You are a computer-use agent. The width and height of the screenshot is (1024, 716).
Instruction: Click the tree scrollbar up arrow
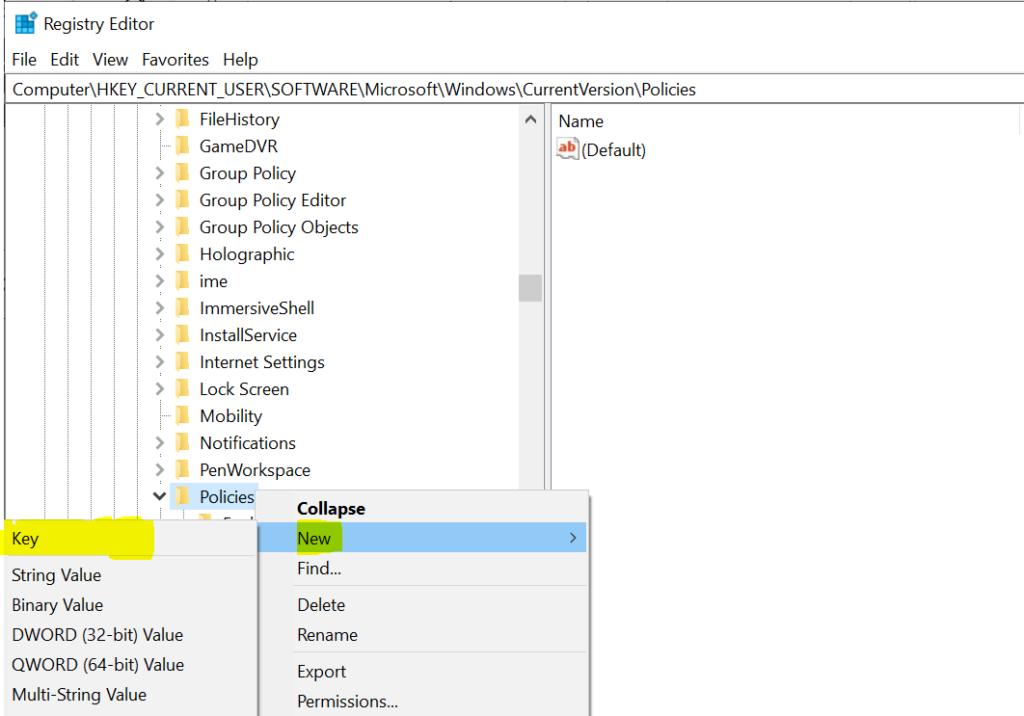coord(530,119)
